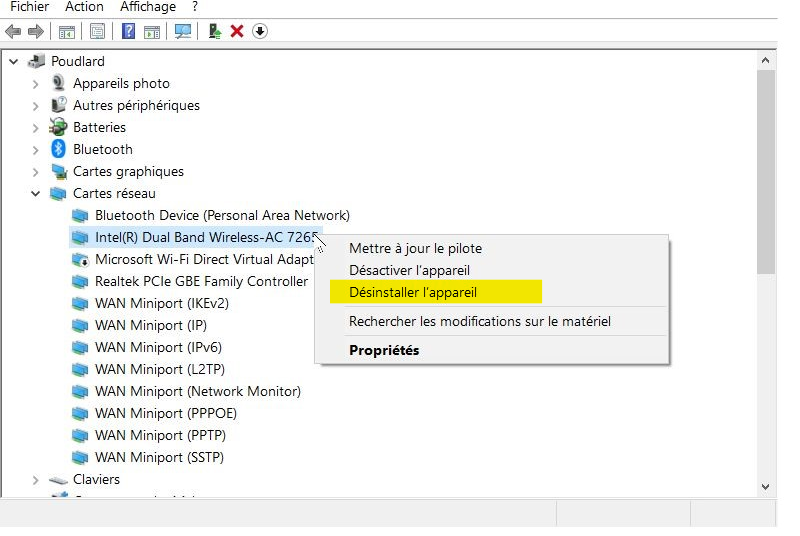This screenshot has height=536, width=800.
Task: Click the WAN Miniport (IKEv2) adapter icon
Action: 80,303
